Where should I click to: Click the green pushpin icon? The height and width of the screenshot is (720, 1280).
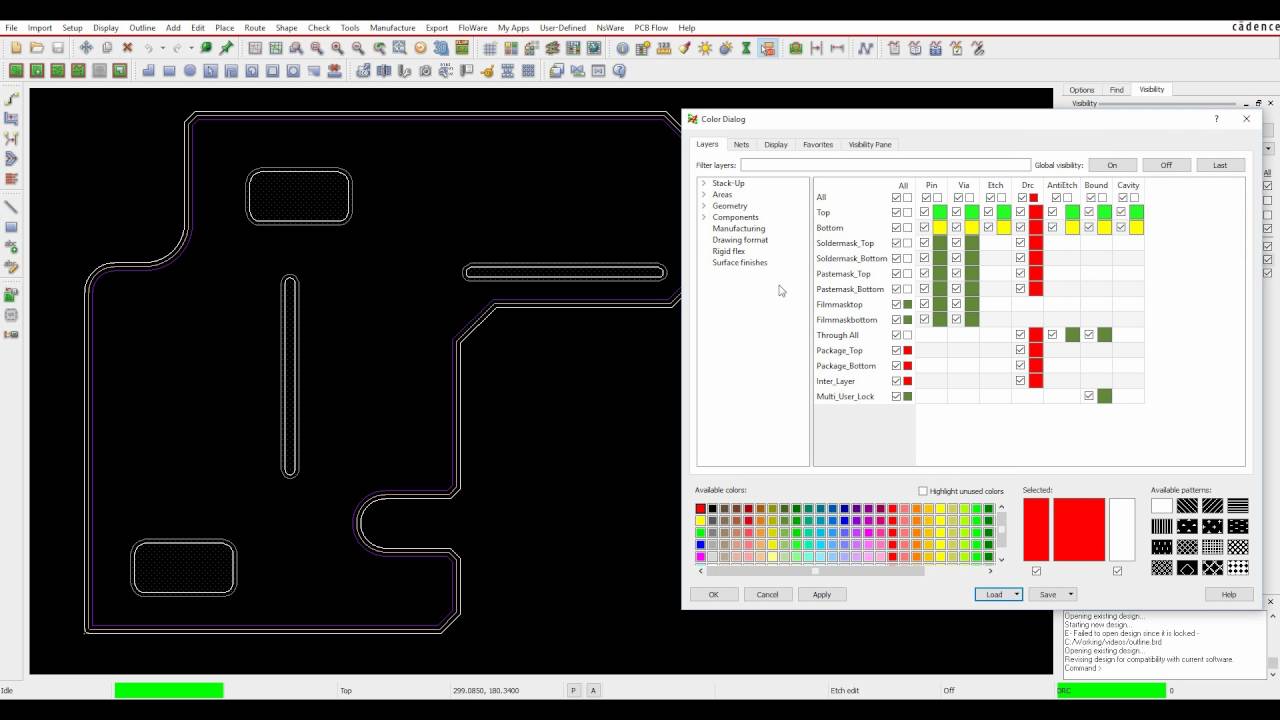[x=227, y=48]
